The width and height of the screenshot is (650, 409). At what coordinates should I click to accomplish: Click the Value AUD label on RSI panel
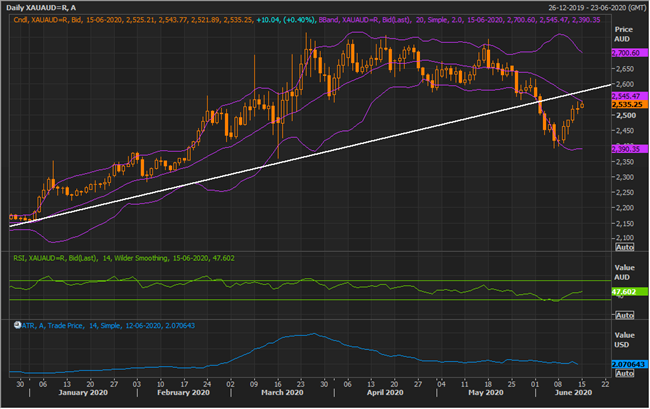coord(623,272)
